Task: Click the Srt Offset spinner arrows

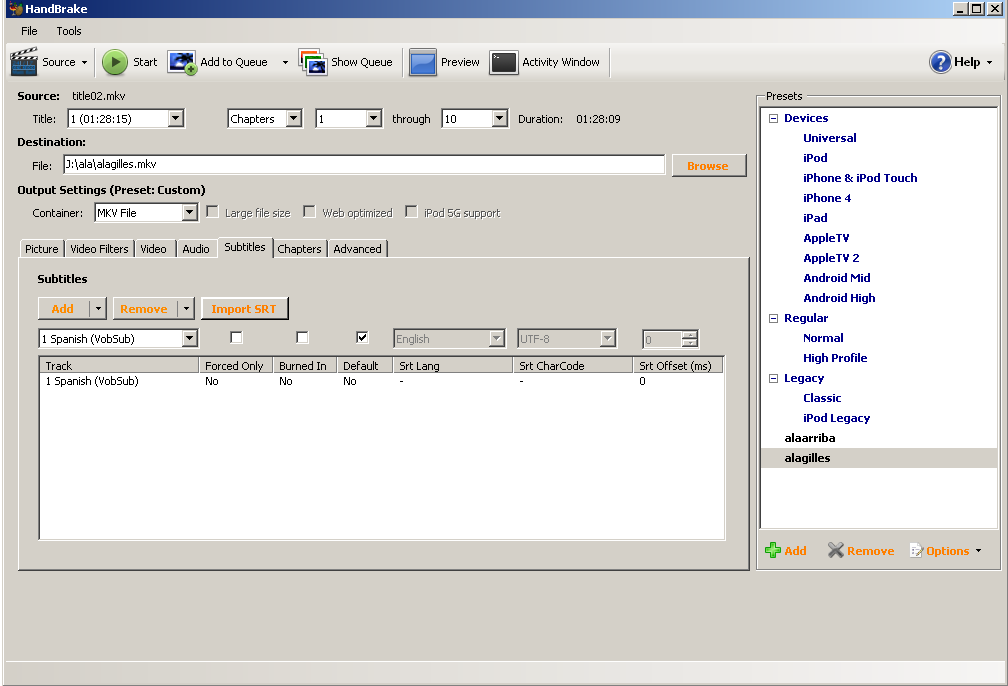Action: coord(690,339)
